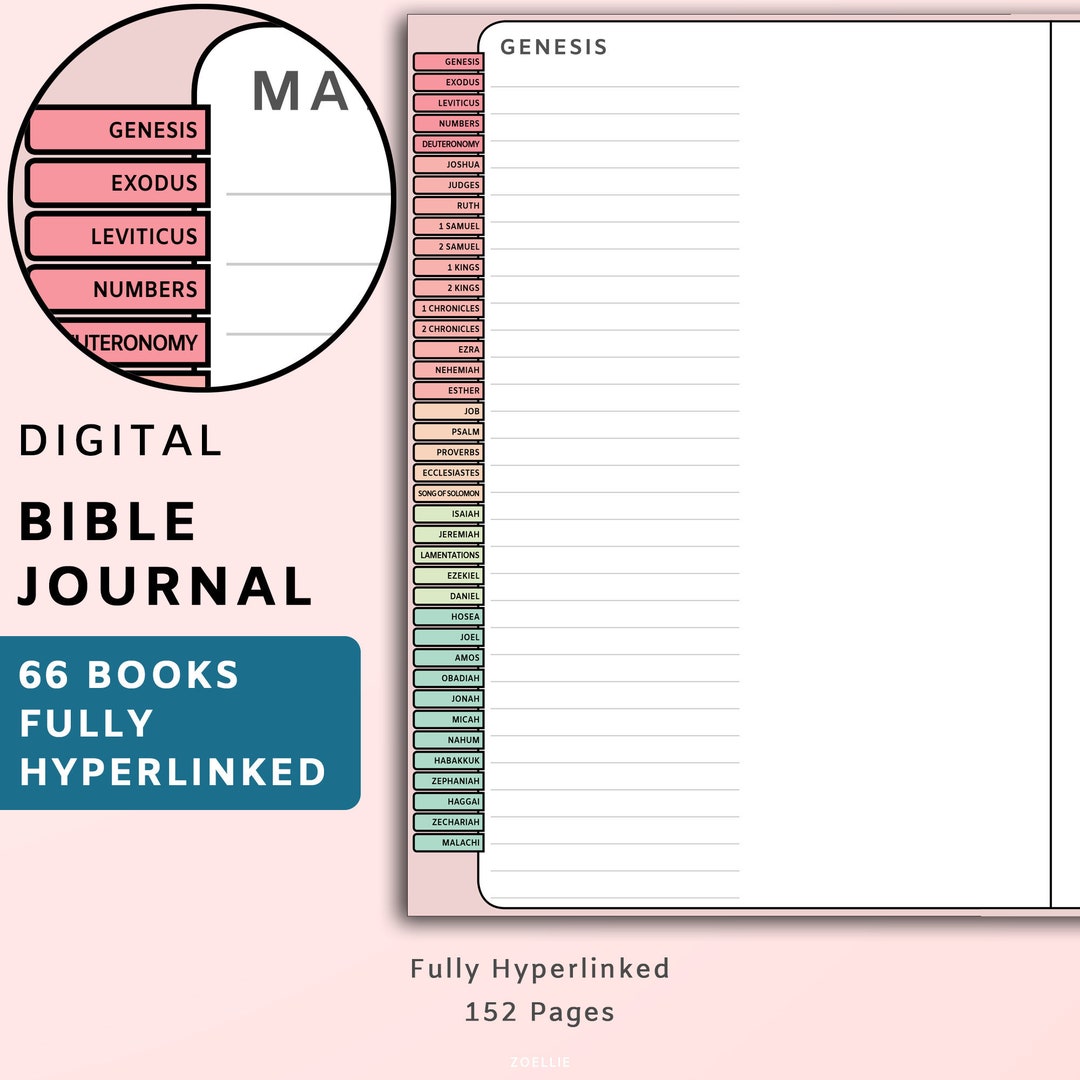Screen dimensions: 1080x1080
Task: Navigate to Leviticus via its tab
Action: point(449,103)
